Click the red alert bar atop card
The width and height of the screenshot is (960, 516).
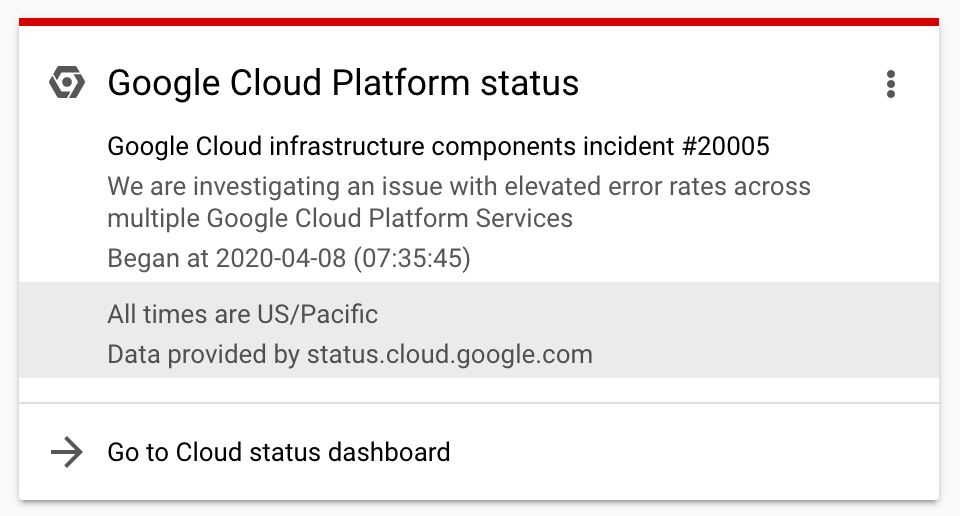pos(479,22)
